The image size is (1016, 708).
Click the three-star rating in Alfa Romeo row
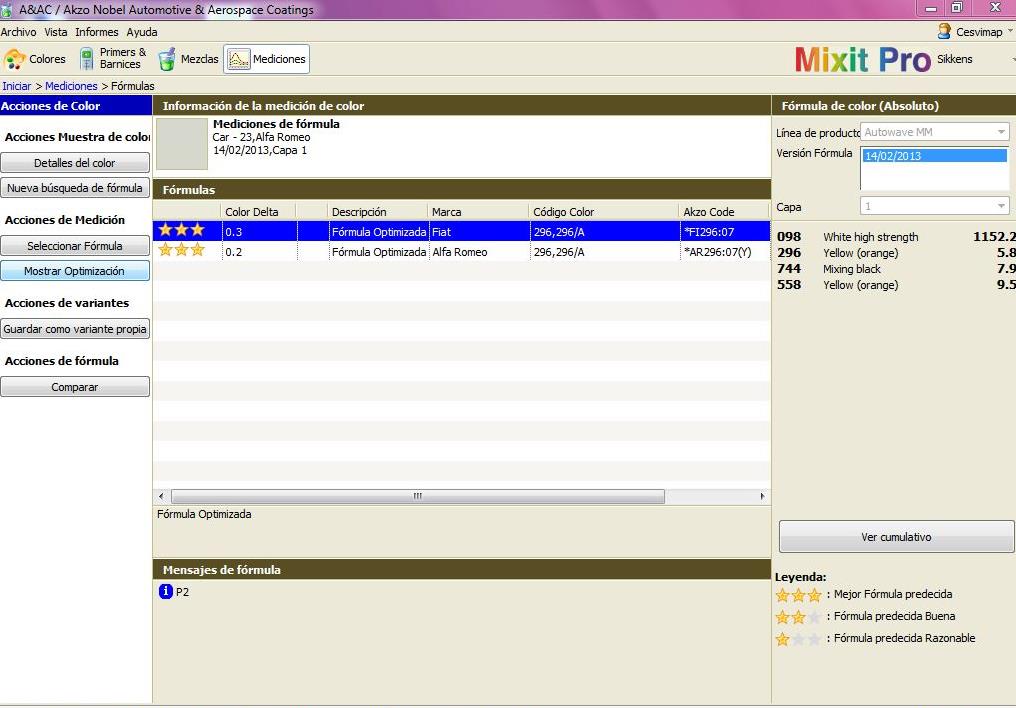181,250
